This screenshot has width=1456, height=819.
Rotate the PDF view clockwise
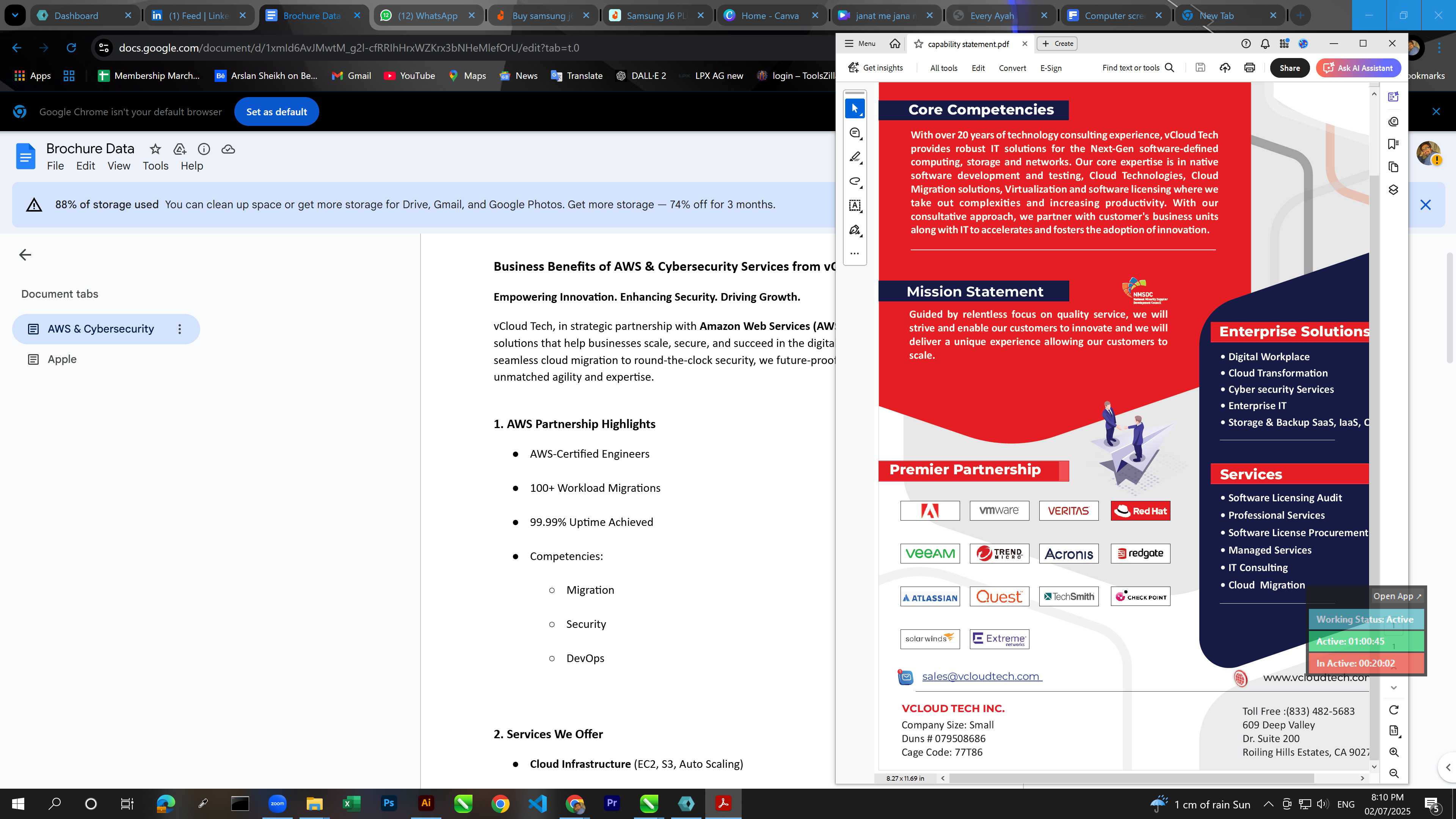(1394, 710)
